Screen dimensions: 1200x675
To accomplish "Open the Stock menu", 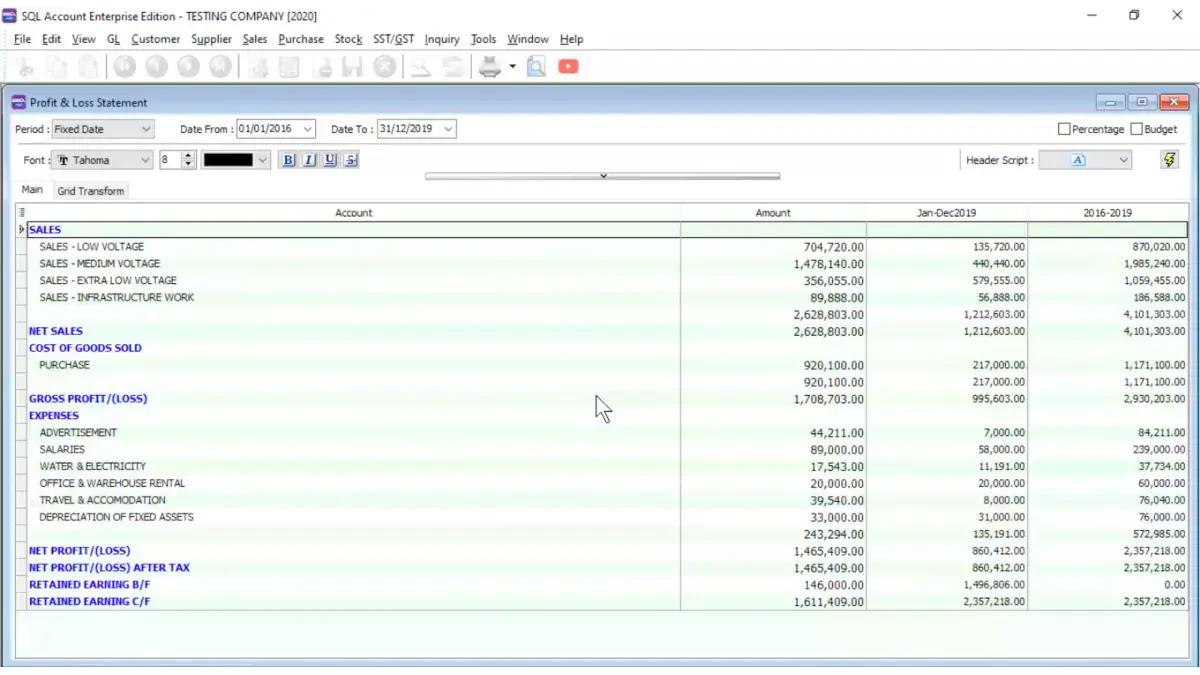I will [348, 39].
